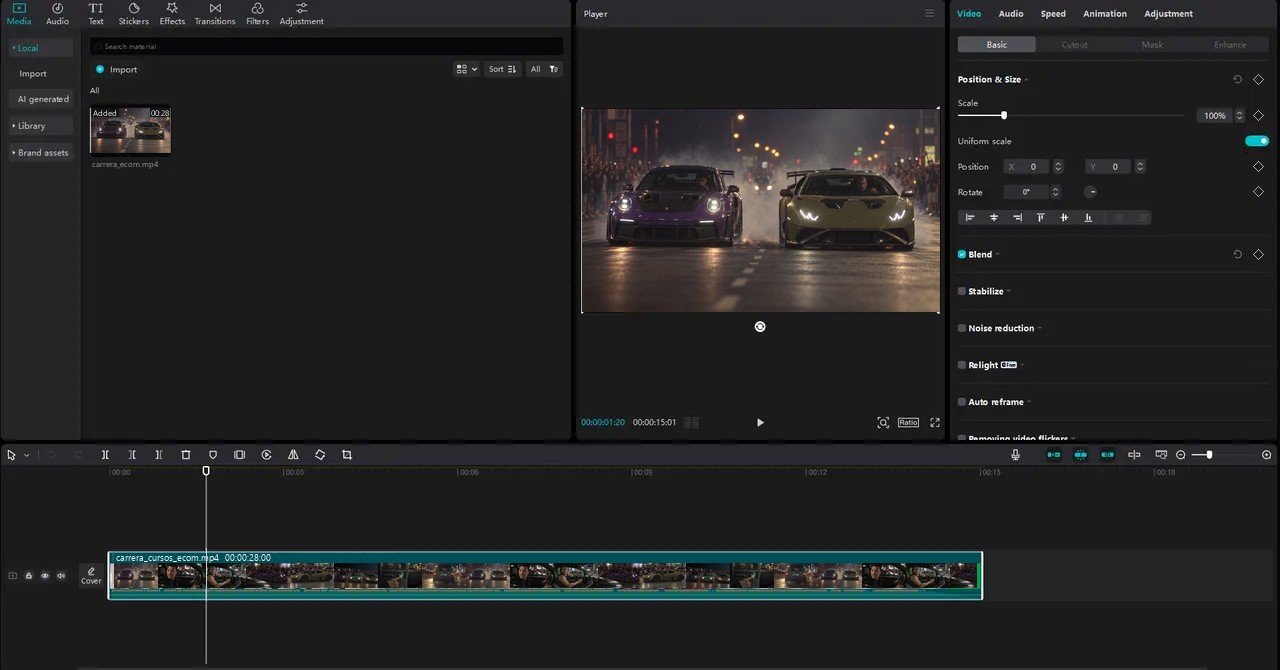Viewport: 1280px width, 670px height.
Task: Open the Mask sub-tab
Action: click(1153, 45)
